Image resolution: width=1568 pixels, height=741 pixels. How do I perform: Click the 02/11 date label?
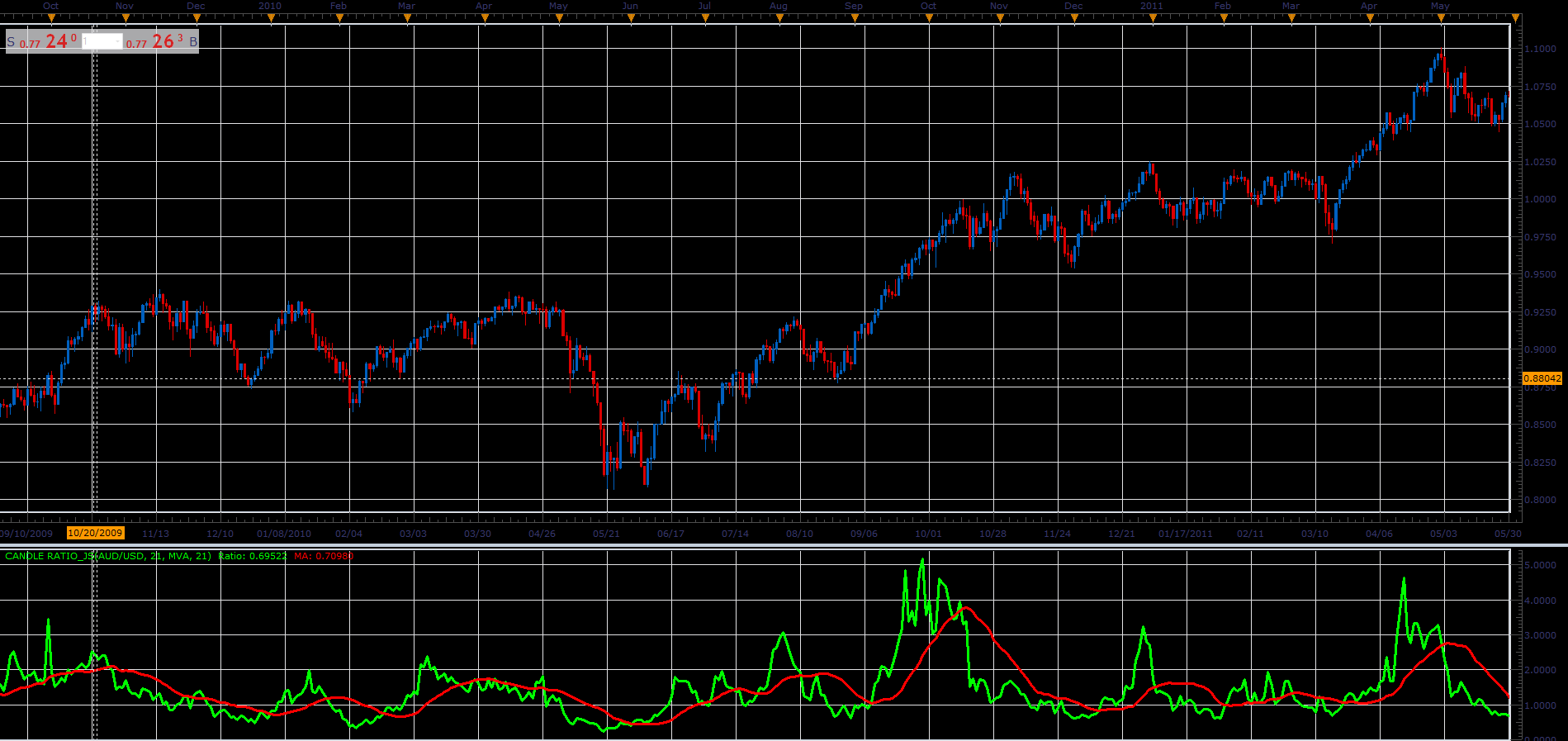pos(1251,534)
